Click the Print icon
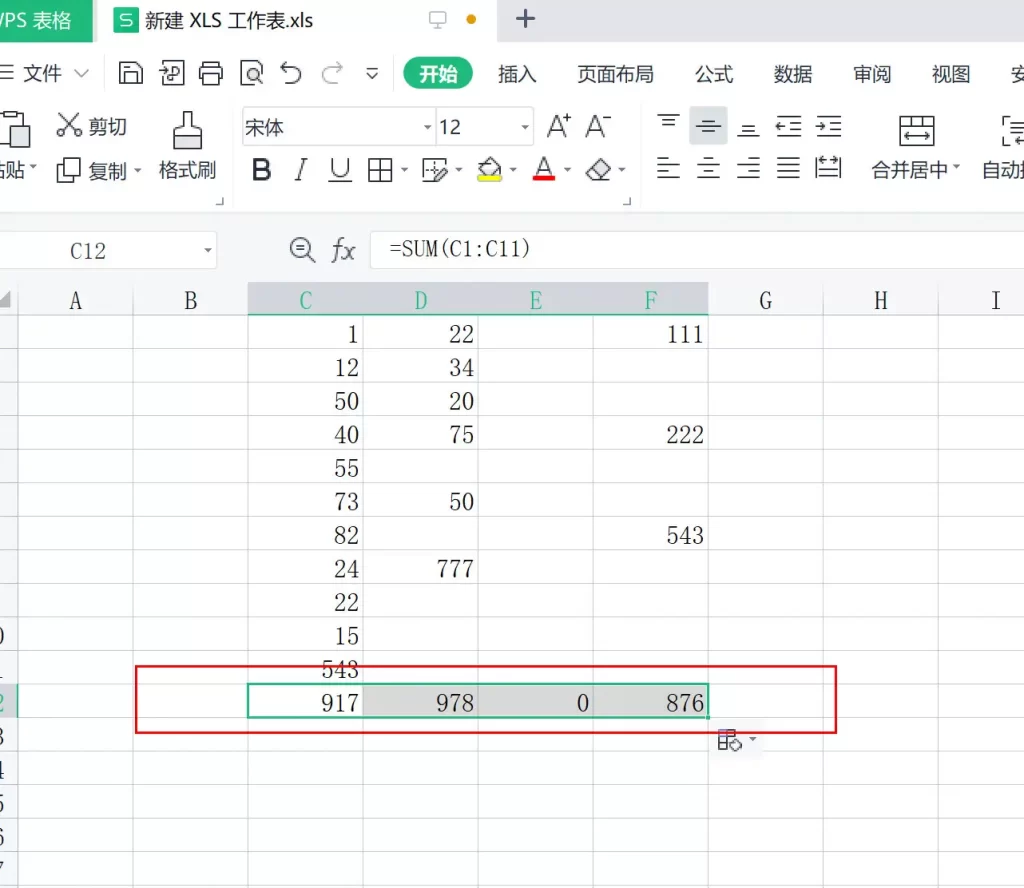This screenshot has width=1024, height=888. pos(210,73)
